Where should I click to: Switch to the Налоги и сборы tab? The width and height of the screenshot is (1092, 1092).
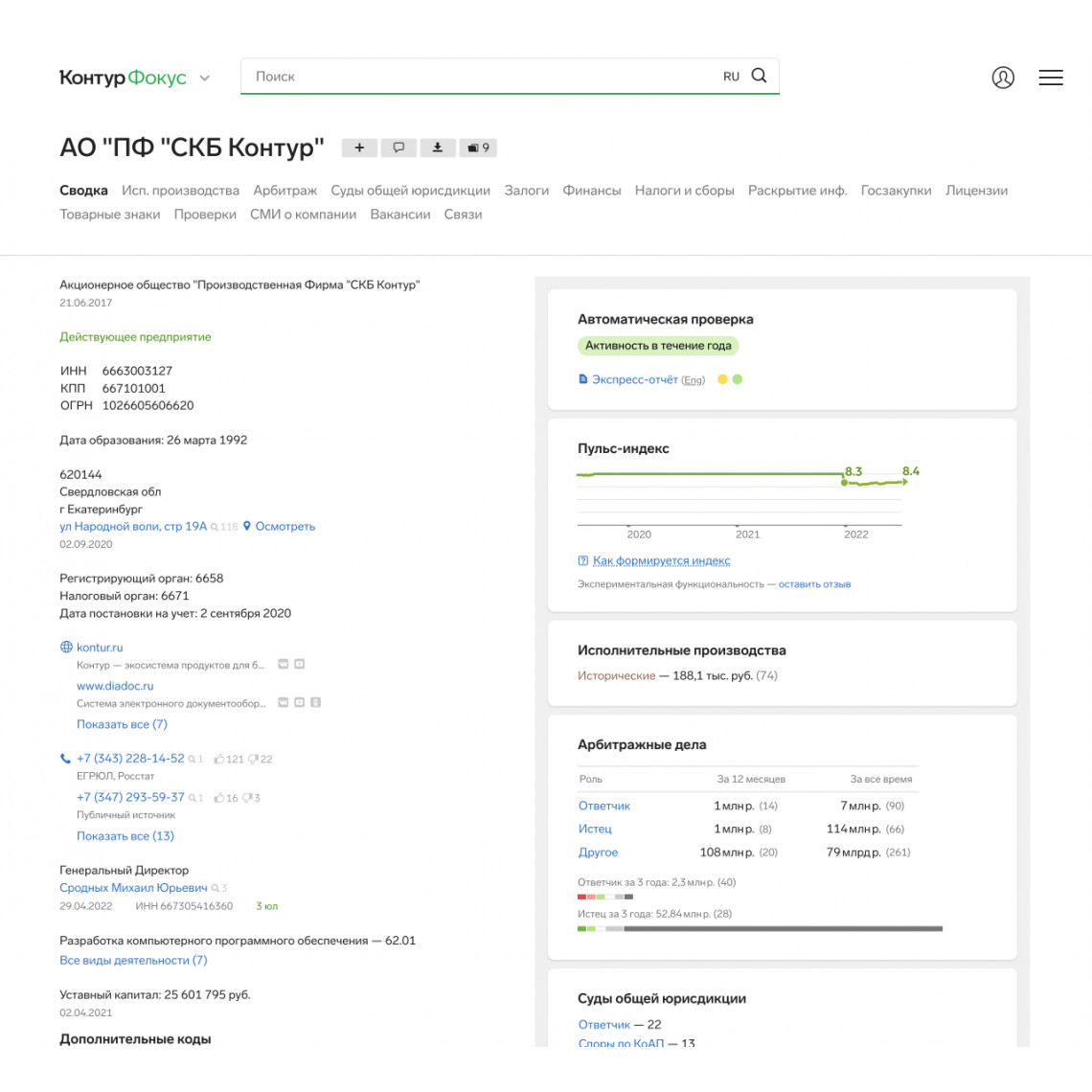685,191
